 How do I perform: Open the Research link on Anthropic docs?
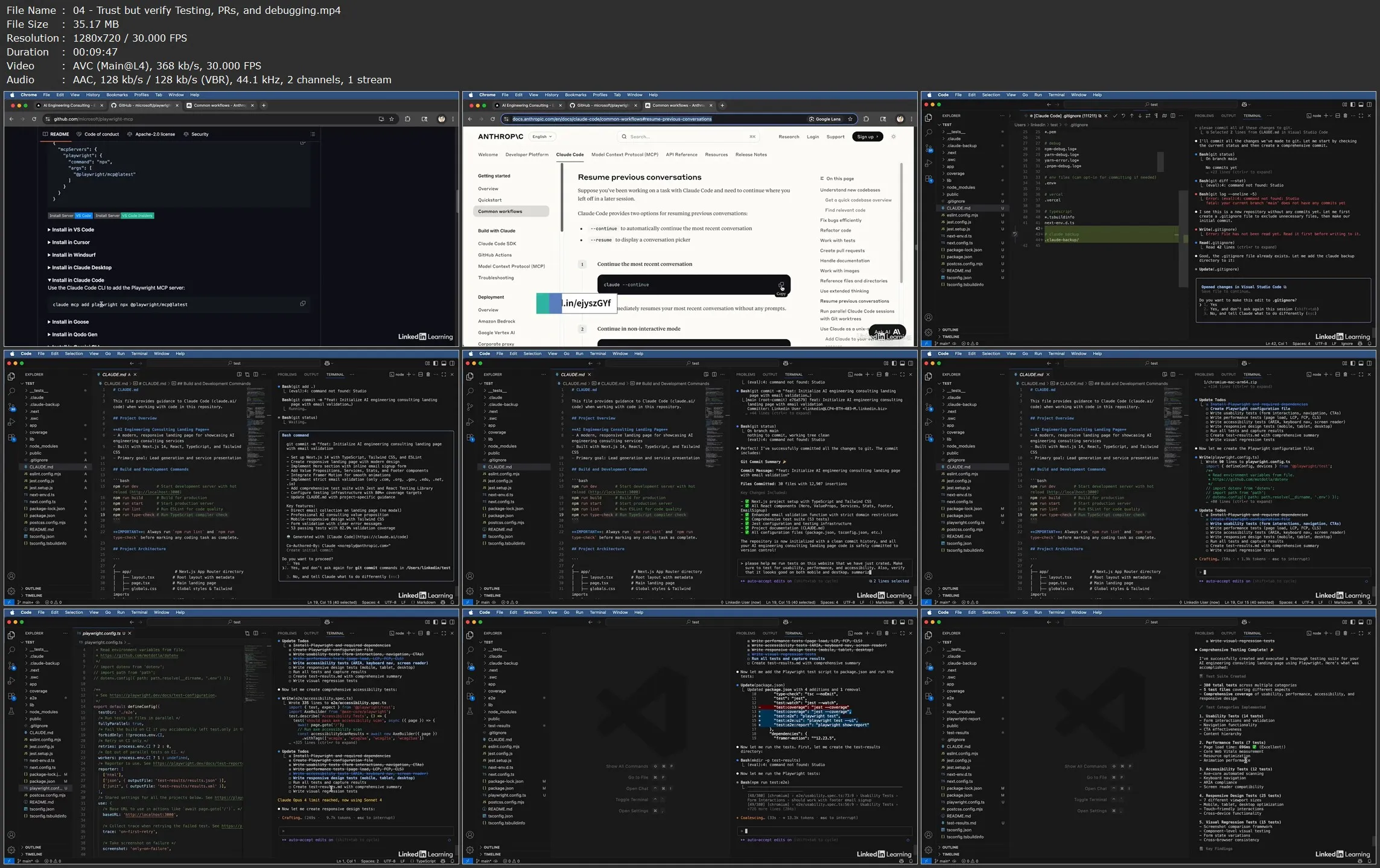click(789, 136)
